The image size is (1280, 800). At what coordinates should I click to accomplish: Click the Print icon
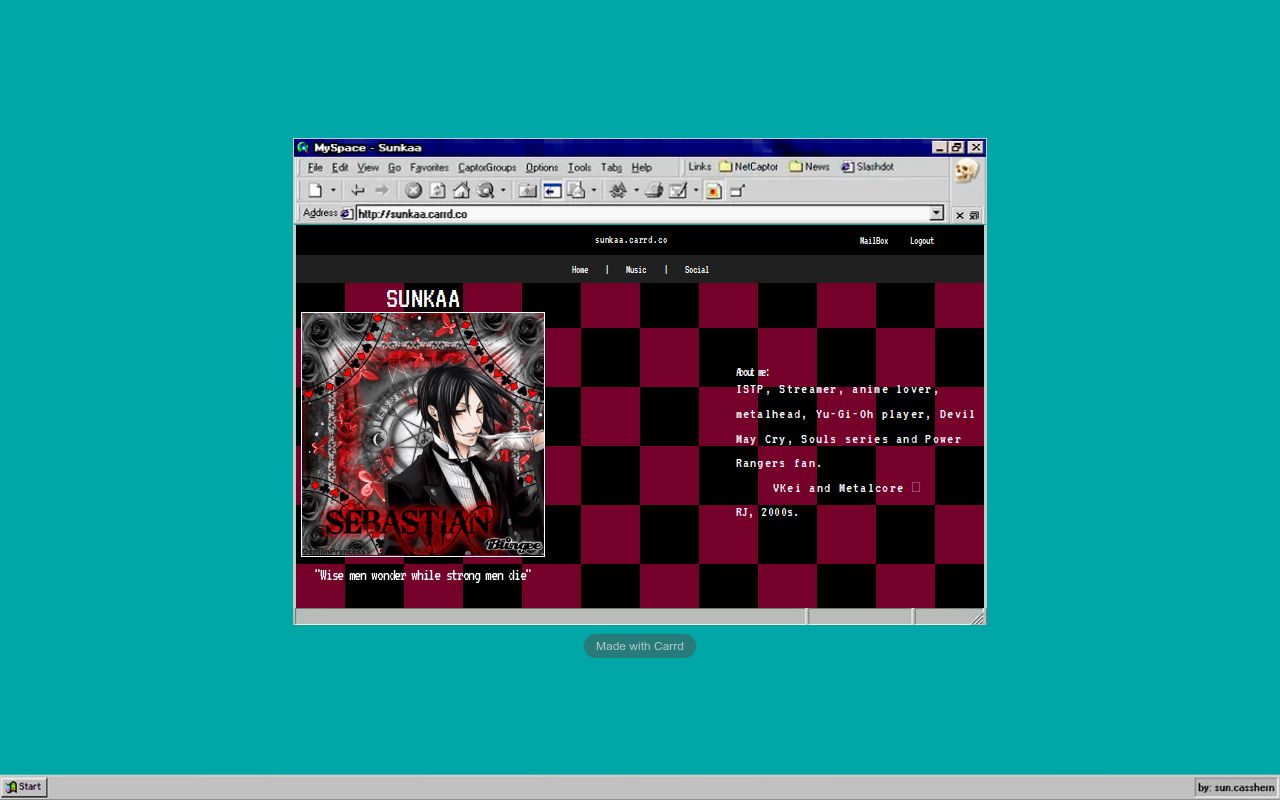pyautogui.click(x=654, y=190)
